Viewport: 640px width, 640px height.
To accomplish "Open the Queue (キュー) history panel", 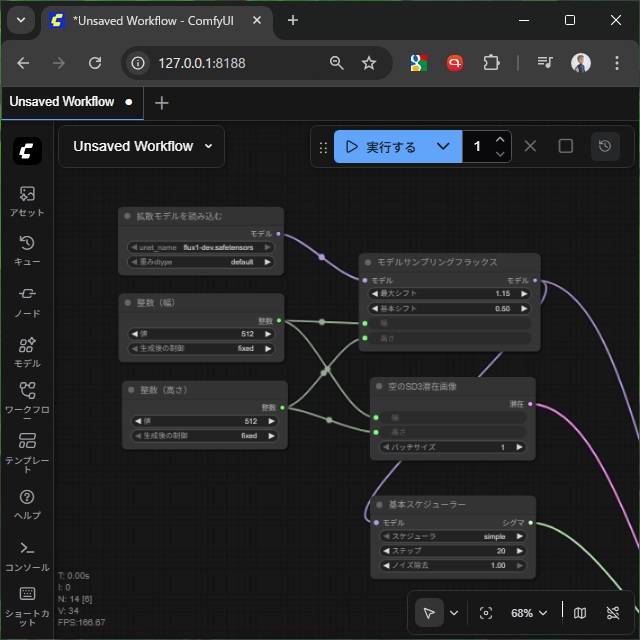I will click(27, 250).
